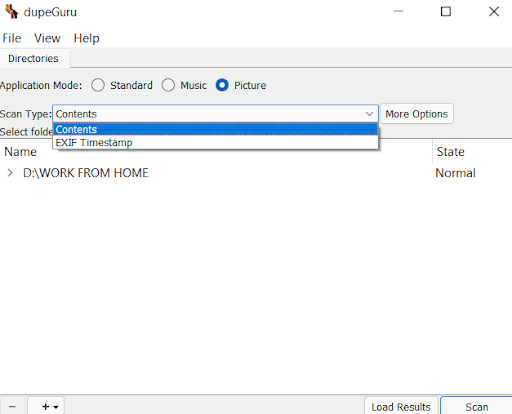Screen dimensions: 512x414
Task: Switch to the Directories tab
Action: coord(33,58)
